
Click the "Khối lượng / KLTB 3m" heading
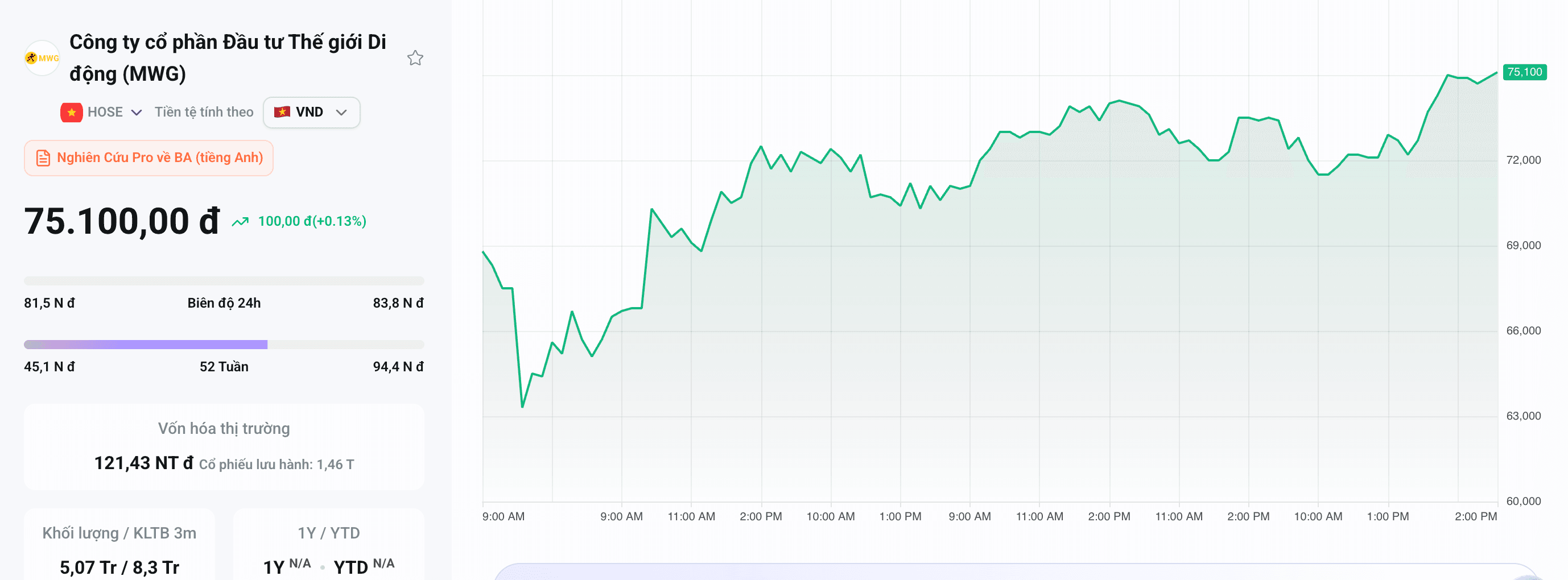(x=119, y=533)
